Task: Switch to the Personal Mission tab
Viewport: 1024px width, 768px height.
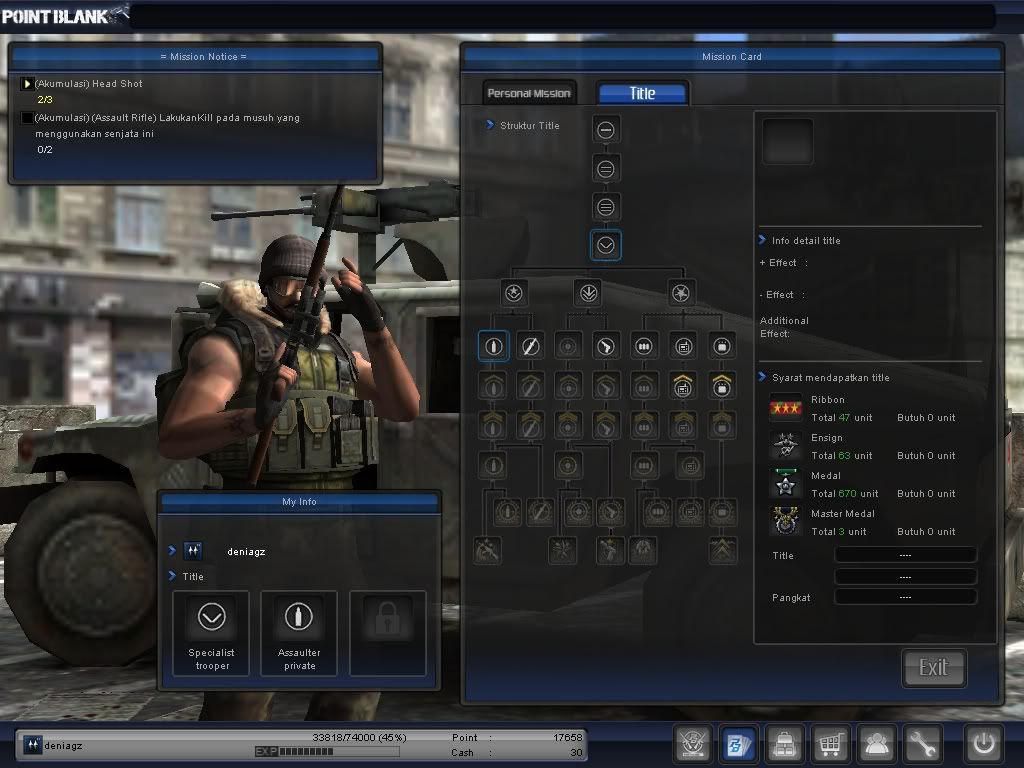Action: coord(529,93)
